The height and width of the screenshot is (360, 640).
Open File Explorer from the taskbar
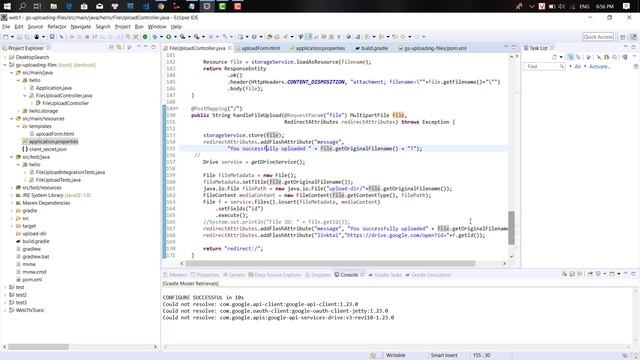coord(53,6)
